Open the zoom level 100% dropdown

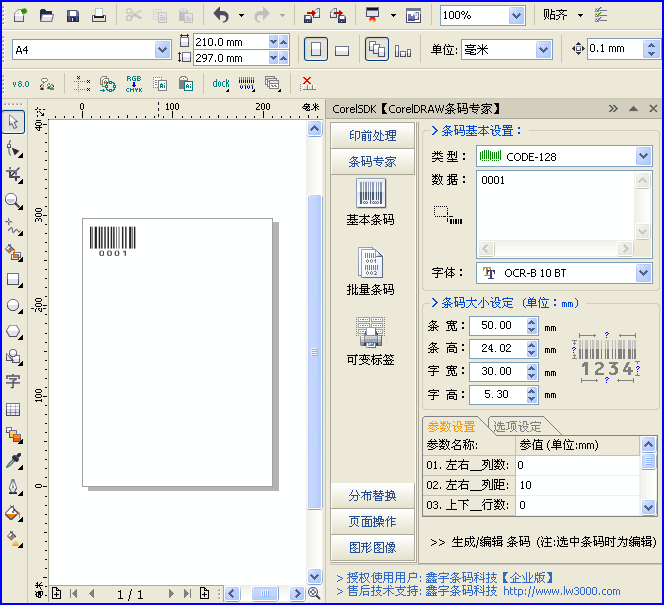pyautogui.click(x=516, y=16)
